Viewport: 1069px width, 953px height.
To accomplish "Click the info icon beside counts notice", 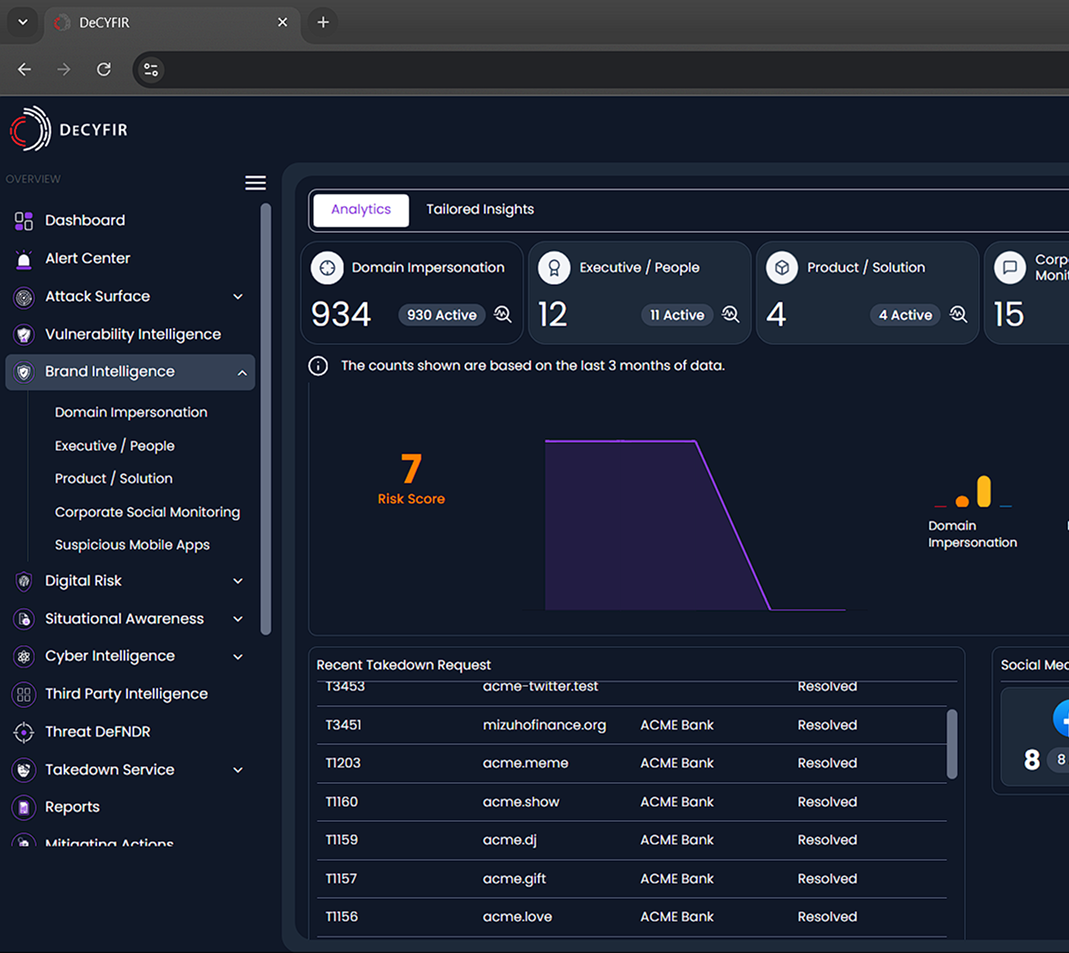I will pos(318,366).
